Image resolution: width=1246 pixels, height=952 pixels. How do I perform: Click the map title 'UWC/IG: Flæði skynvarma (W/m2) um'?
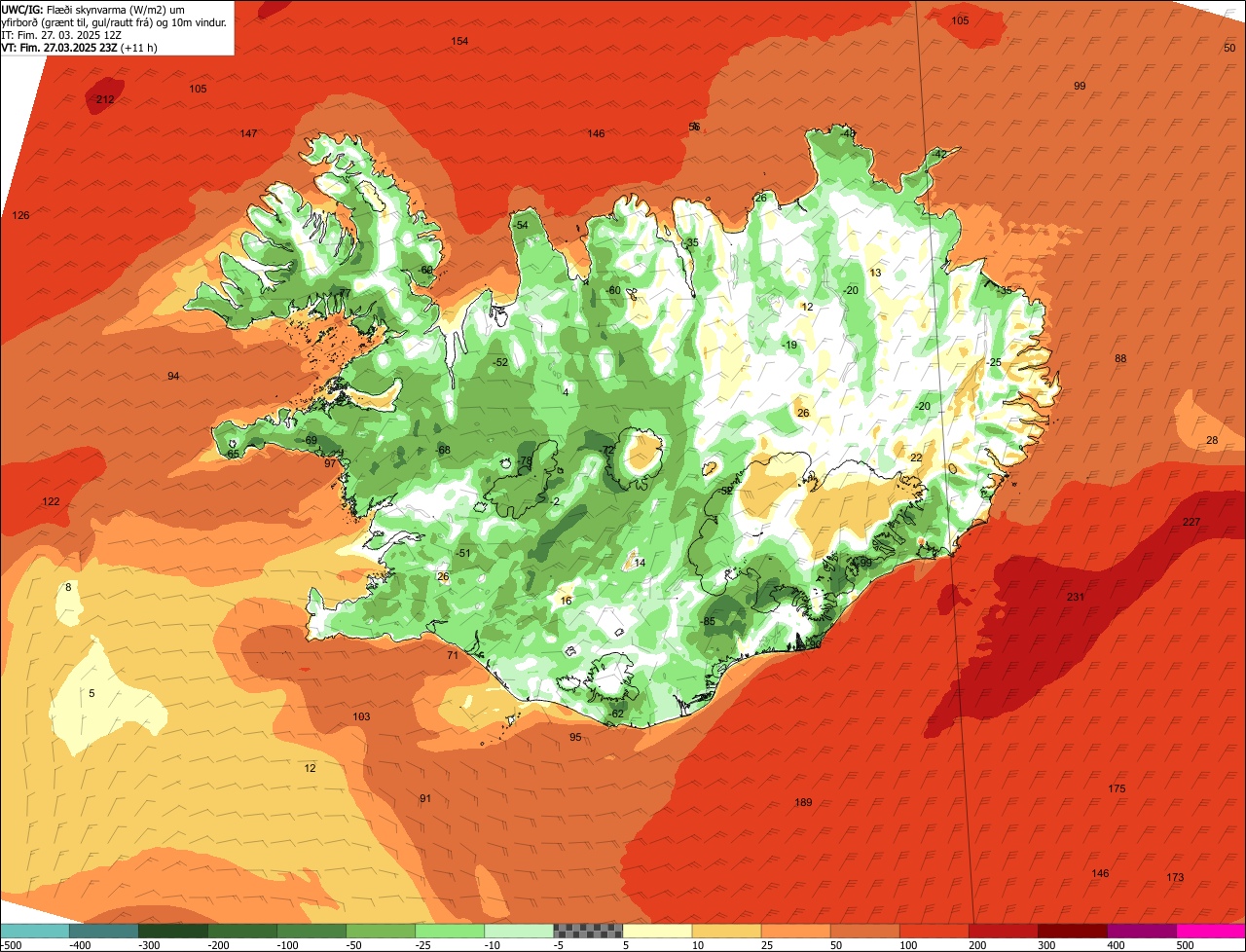point(93,9)
